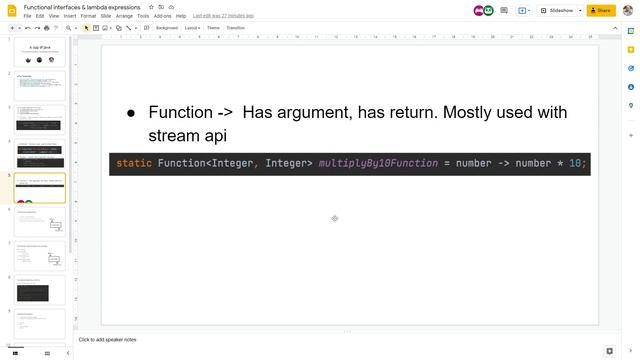Click the zoom magnifier tool
640x360 pixels.
pos(69,28)
